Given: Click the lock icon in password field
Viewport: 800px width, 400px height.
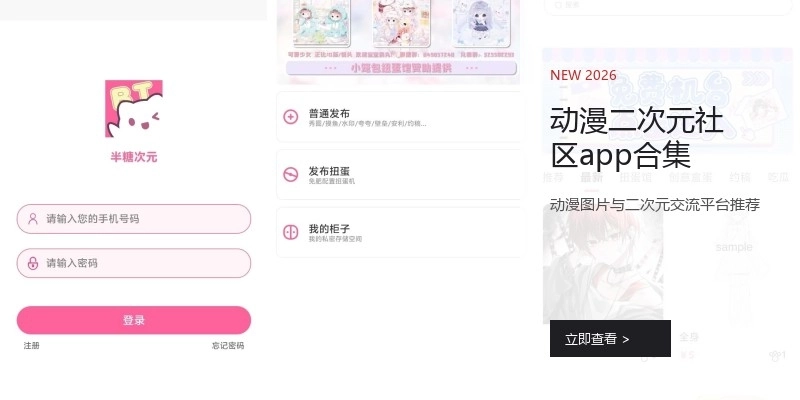Looking at the screenshot, I should click(33, 263).
